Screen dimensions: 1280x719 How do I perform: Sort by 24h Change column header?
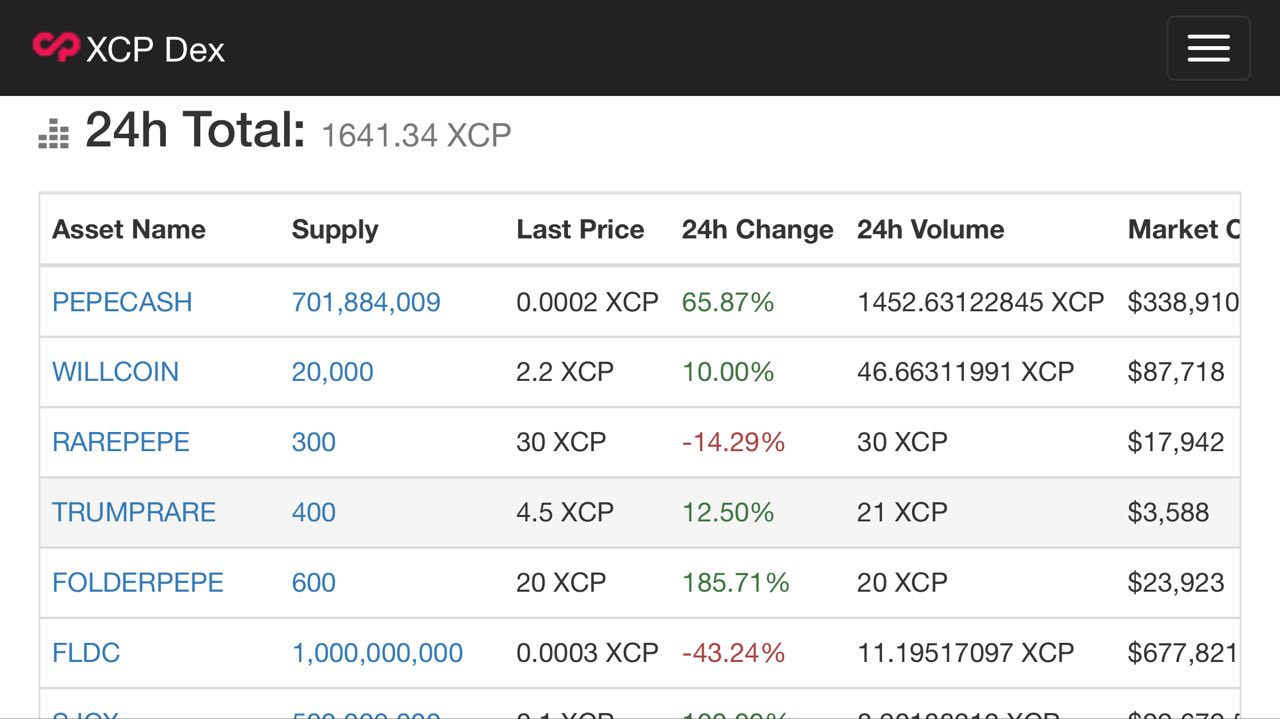pos(757,229)
